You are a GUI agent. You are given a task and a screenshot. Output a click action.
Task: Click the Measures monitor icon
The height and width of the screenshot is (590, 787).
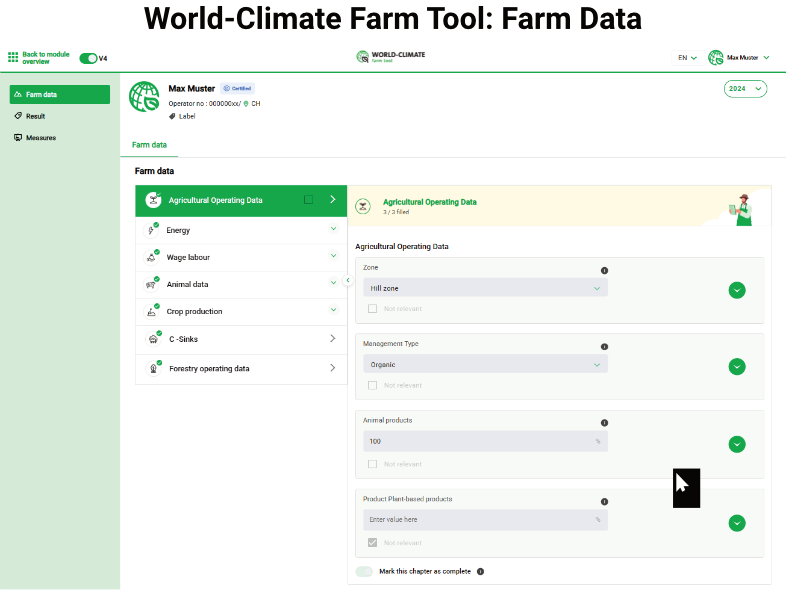pos(18,137)
